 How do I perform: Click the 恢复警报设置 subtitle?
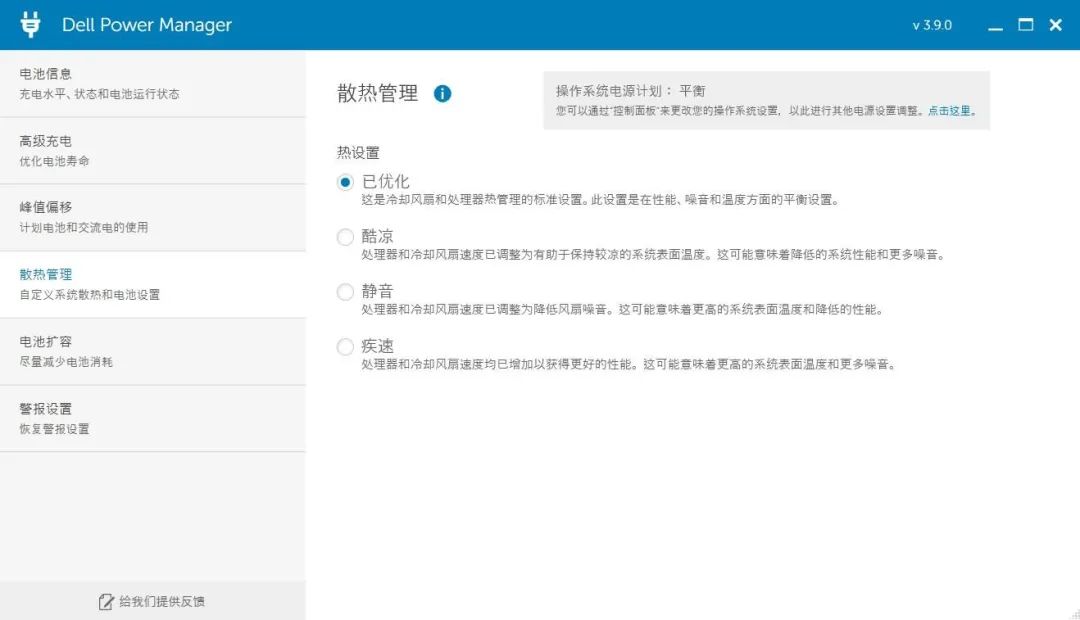click(x=54, y=429)
